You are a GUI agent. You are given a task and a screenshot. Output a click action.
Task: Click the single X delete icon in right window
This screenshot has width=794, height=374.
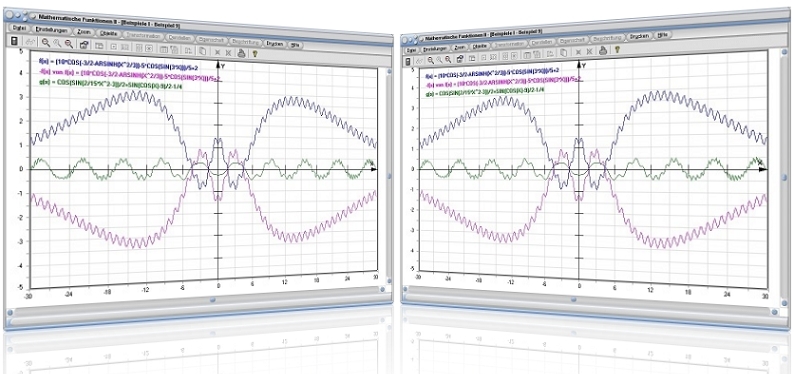pyautogui.click(x=578, y=52)
